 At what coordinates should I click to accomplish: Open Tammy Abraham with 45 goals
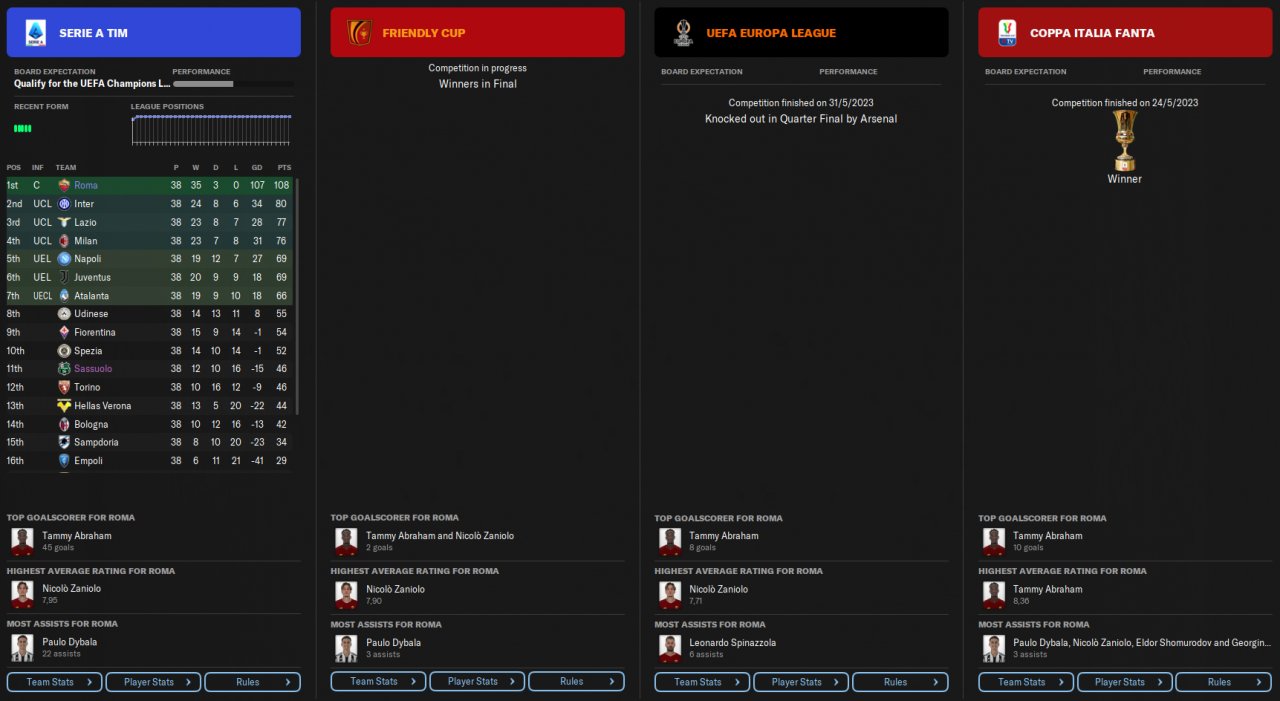click(77, 536)
